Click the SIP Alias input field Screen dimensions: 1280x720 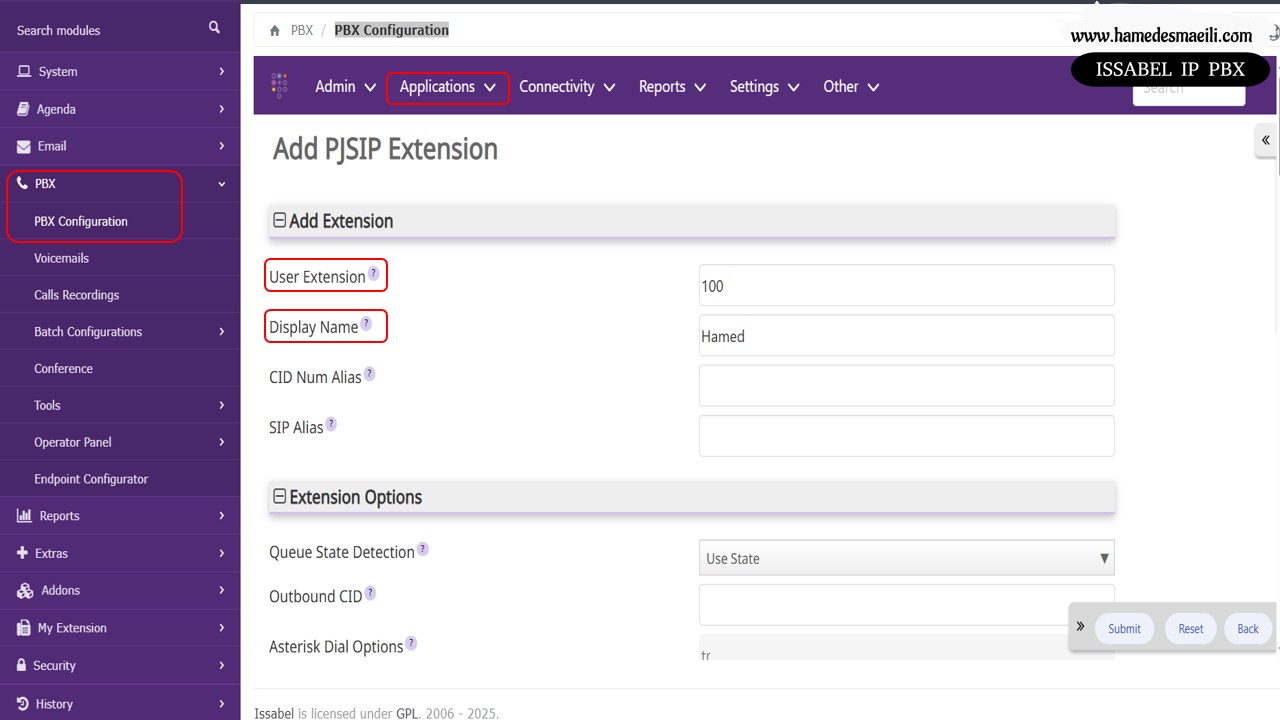click(906, 436)
